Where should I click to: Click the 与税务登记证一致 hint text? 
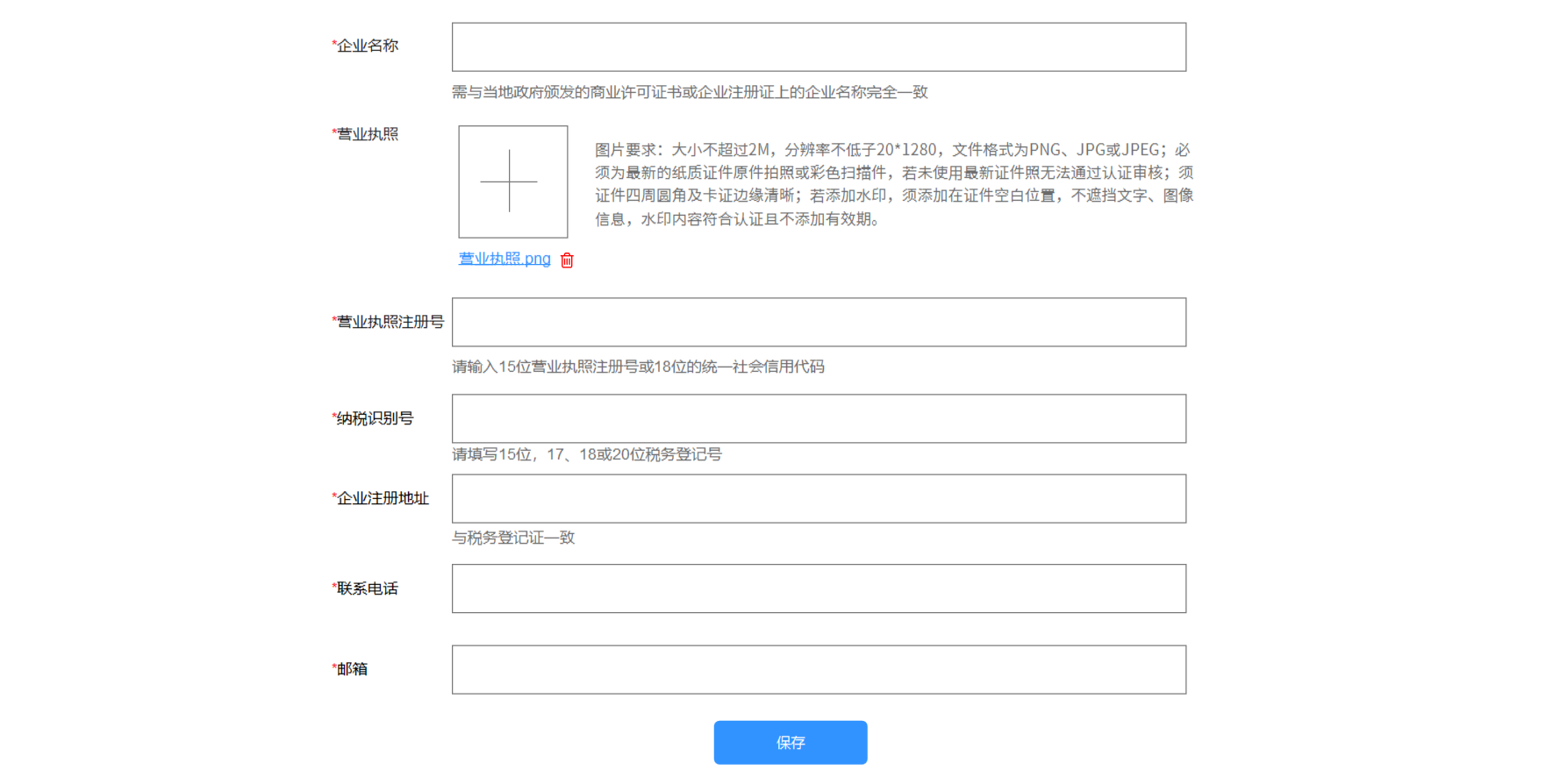pyautogui.click(x=513, y=538)
